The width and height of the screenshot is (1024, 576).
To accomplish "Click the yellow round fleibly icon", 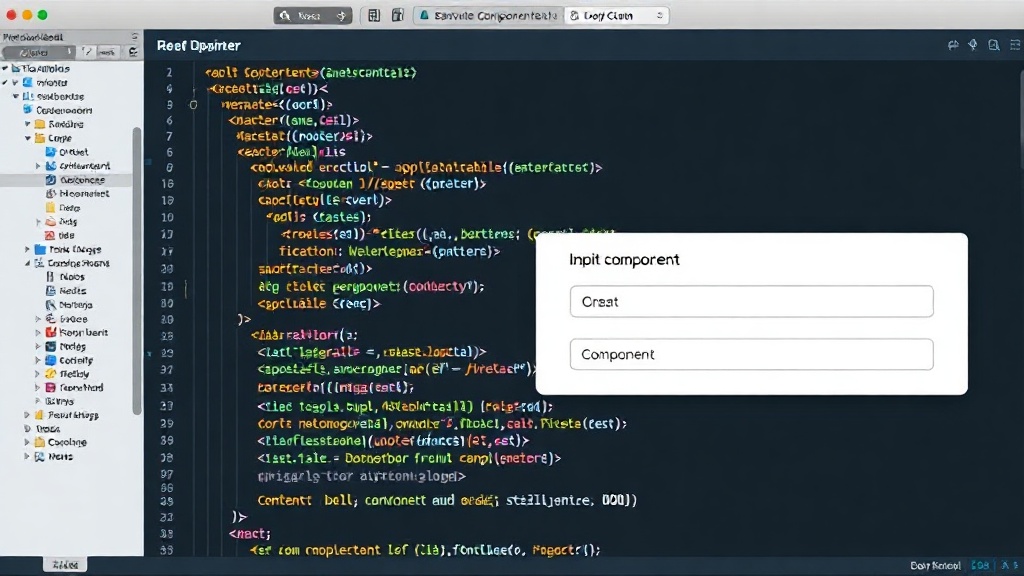I will click(50, 374).
